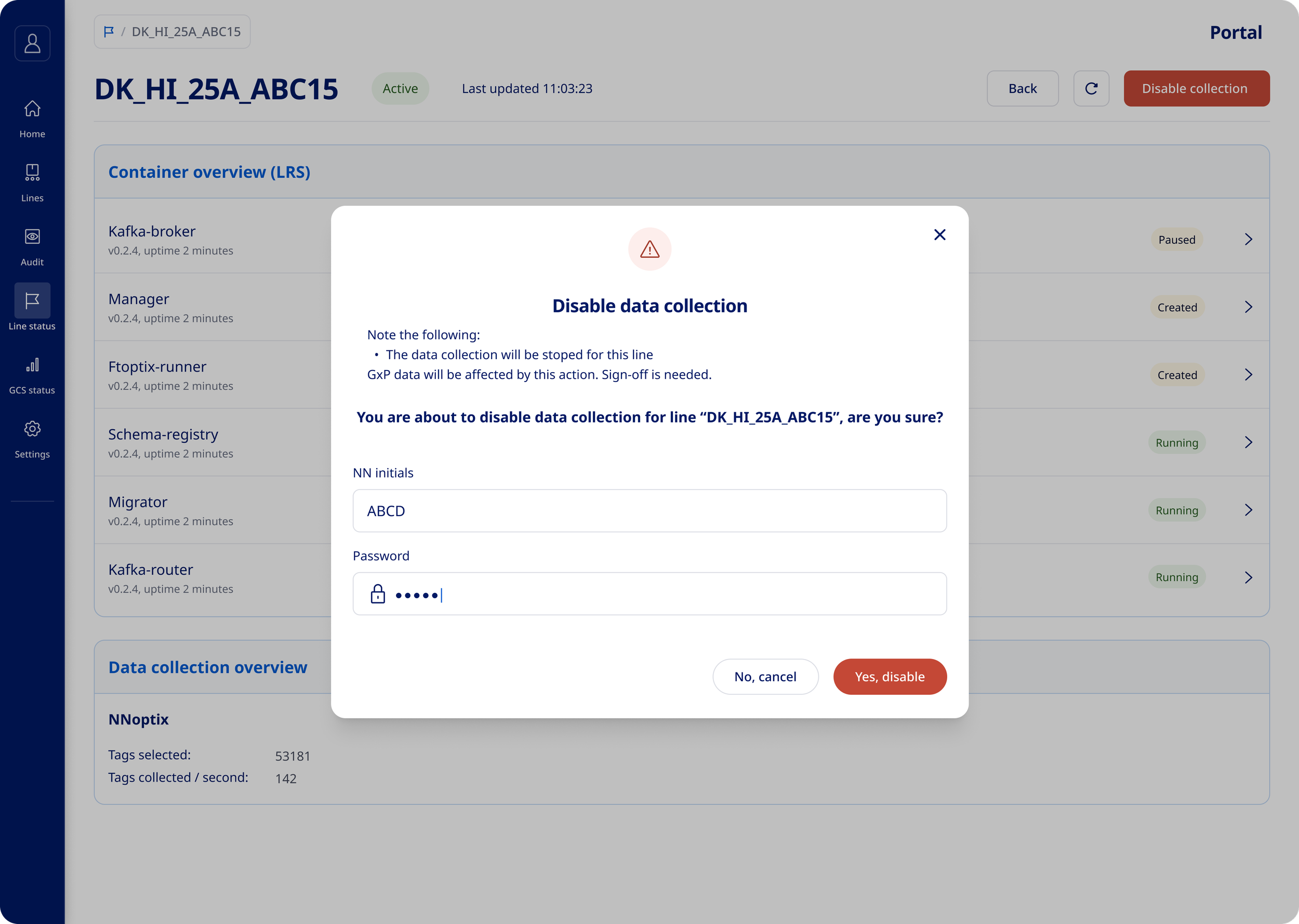Viewport: 1299px width, 924px height.
Task: Confirm with Yes, disable button
Action: coord(889,677)
